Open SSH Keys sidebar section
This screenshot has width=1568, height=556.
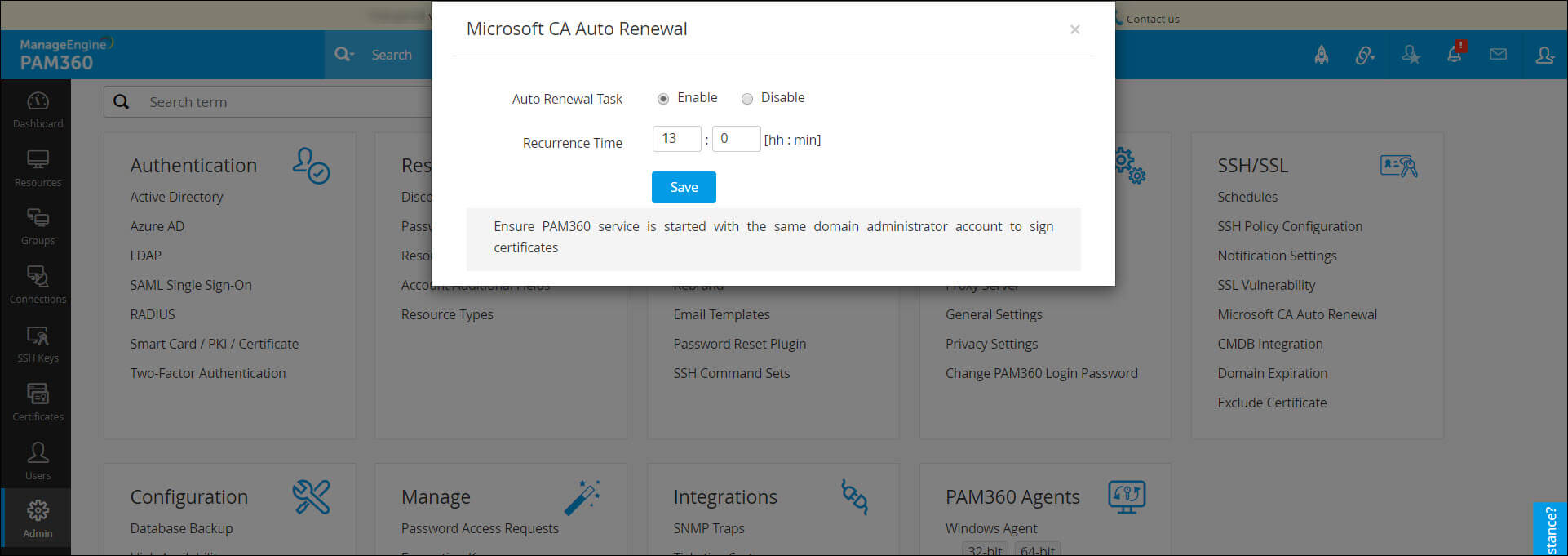pyautogui.click(x=38, y=344)
